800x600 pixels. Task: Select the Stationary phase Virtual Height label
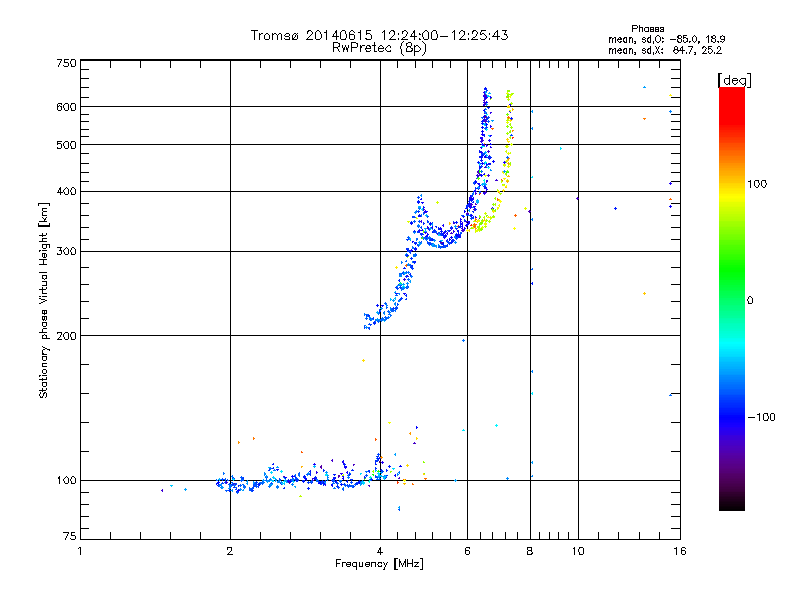[44, 300]
